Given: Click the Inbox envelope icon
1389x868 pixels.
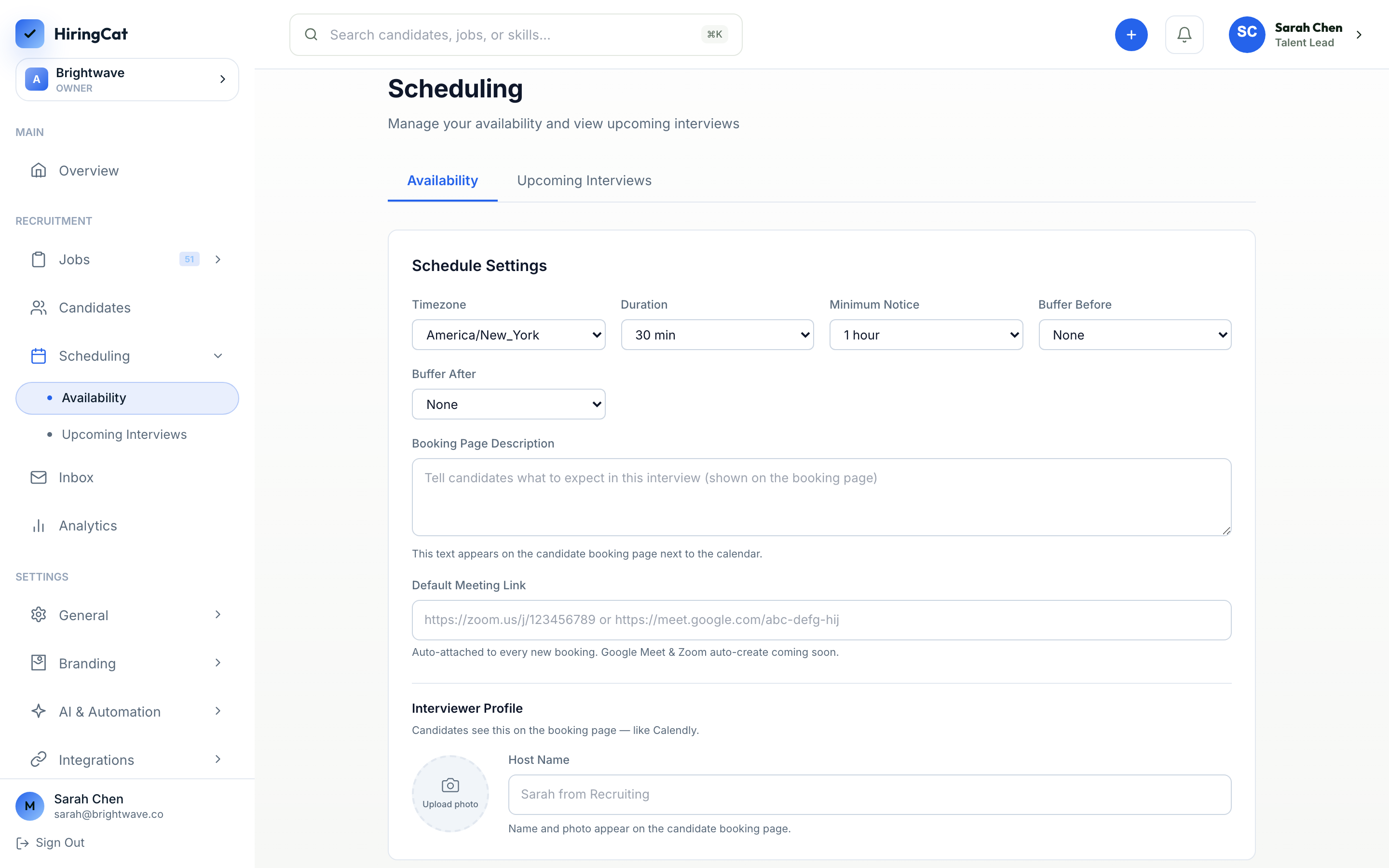Looking at the screenshot, I should point(39,477).
